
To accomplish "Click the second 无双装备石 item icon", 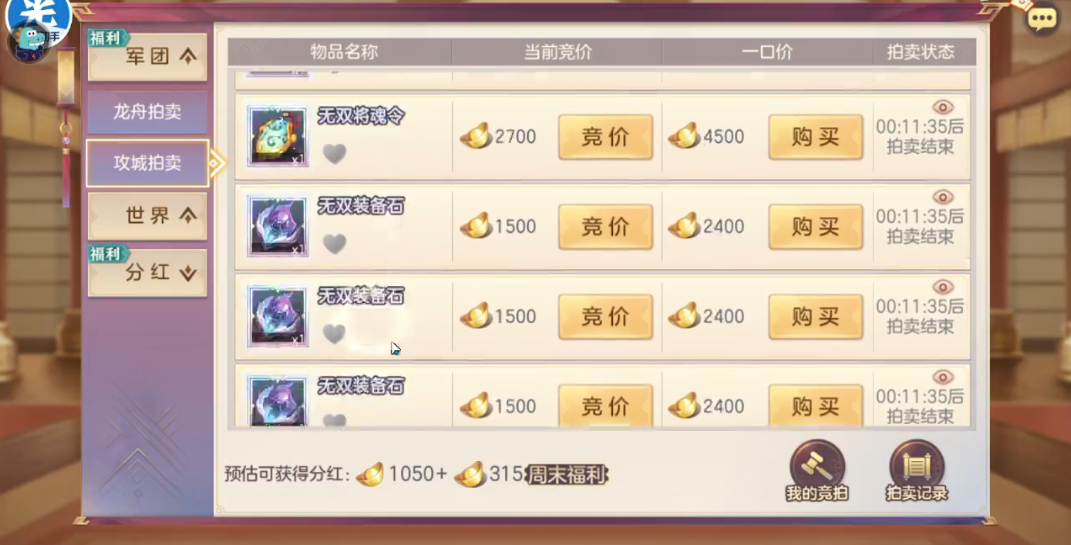I will click(277, 316).
